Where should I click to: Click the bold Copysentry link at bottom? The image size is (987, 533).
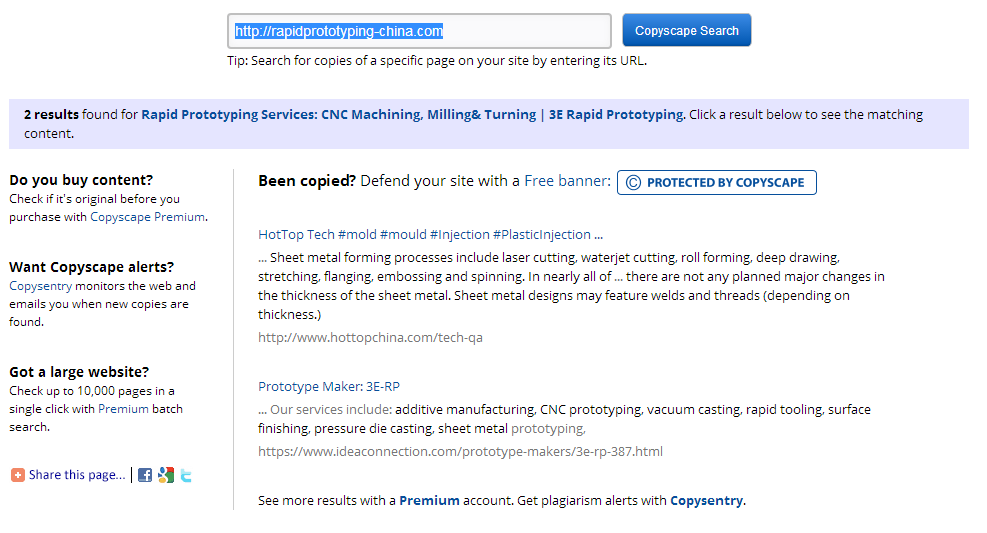pos(706,500)
